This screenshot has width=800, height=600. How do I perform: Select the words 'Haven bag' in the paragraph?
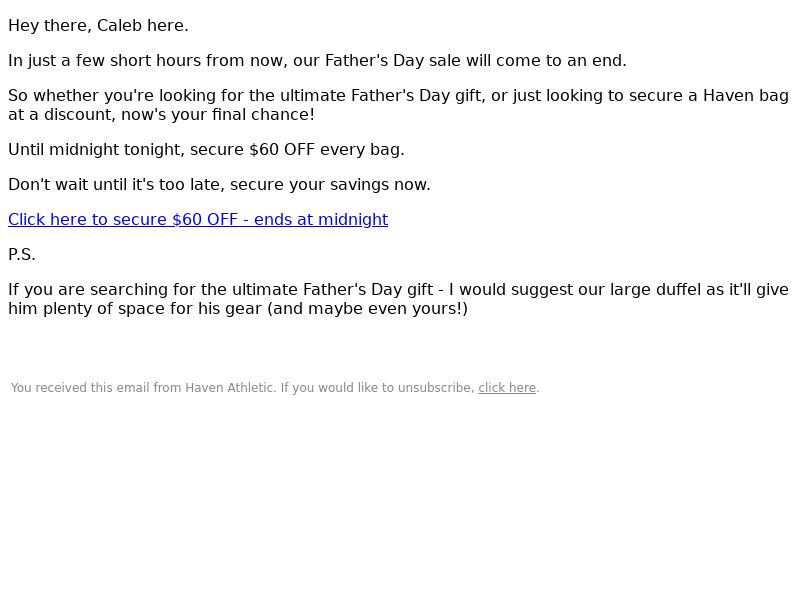746,95
